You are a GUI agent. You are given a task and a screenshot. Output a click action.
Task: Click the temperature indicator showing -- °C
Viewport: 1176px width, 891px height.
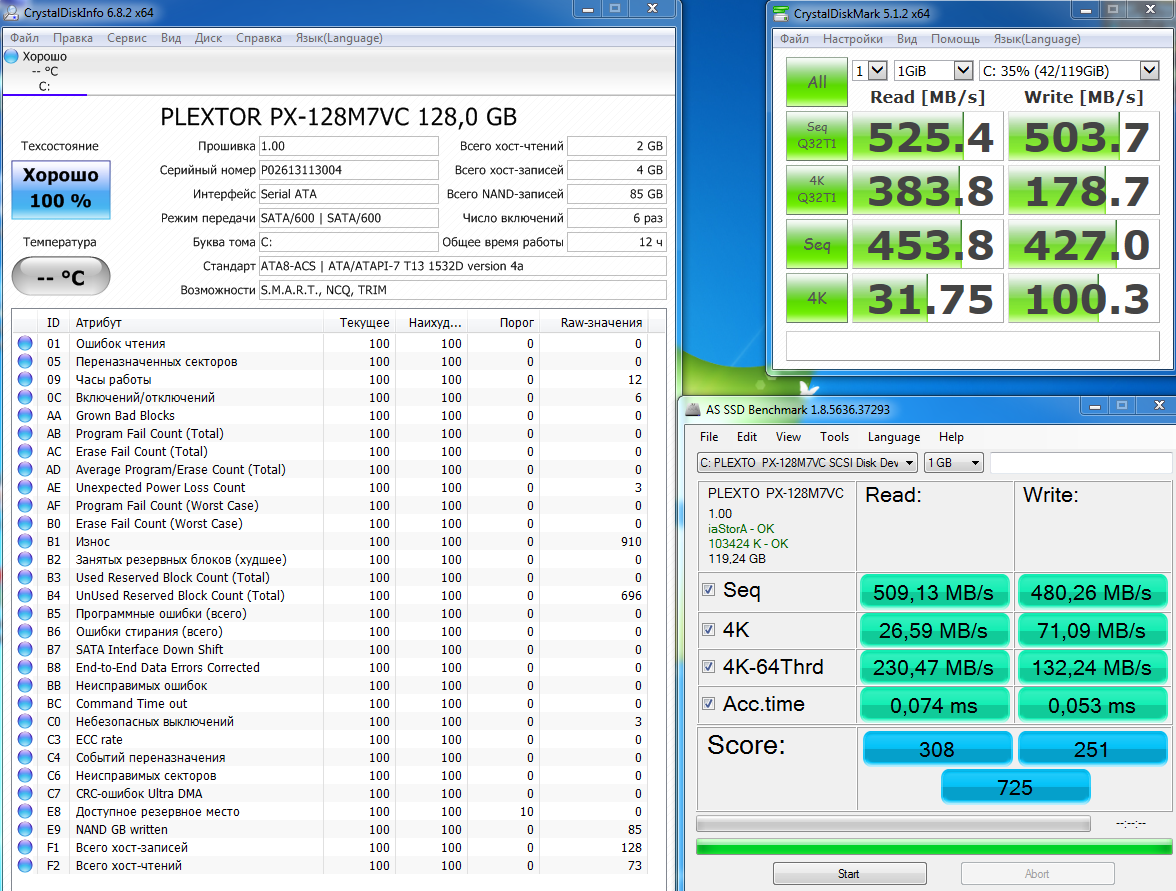tap(61, 277)
